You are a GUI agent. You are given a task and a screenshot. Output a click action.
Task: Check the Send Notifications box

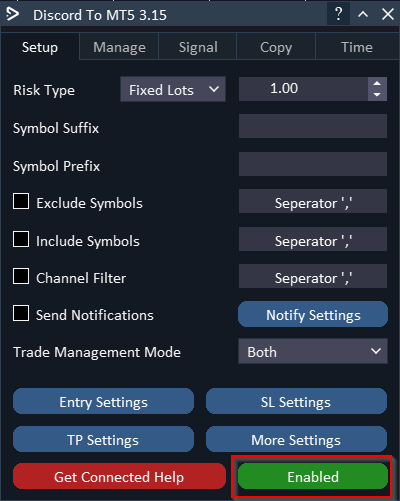point(21,313)
